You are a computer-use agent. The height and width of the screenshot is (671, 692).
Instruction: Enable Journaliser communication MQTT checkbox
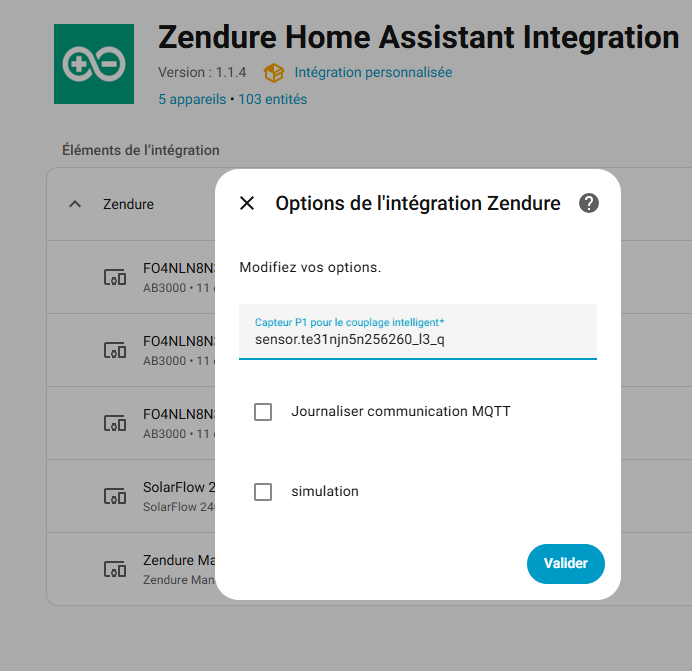[263, 412]
